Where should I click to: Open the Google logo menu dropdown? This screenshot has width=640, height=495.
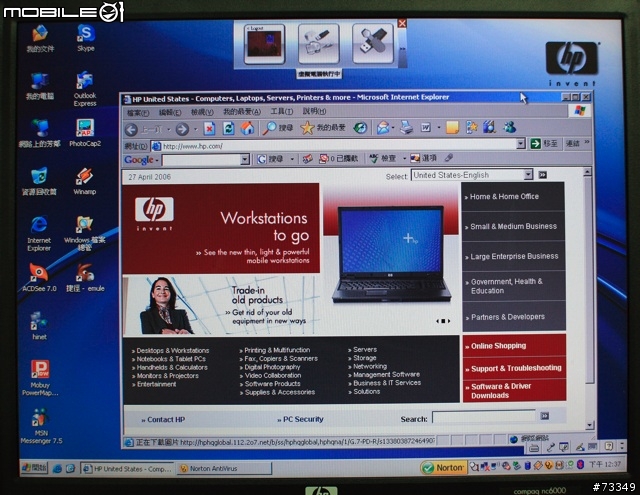141,160
